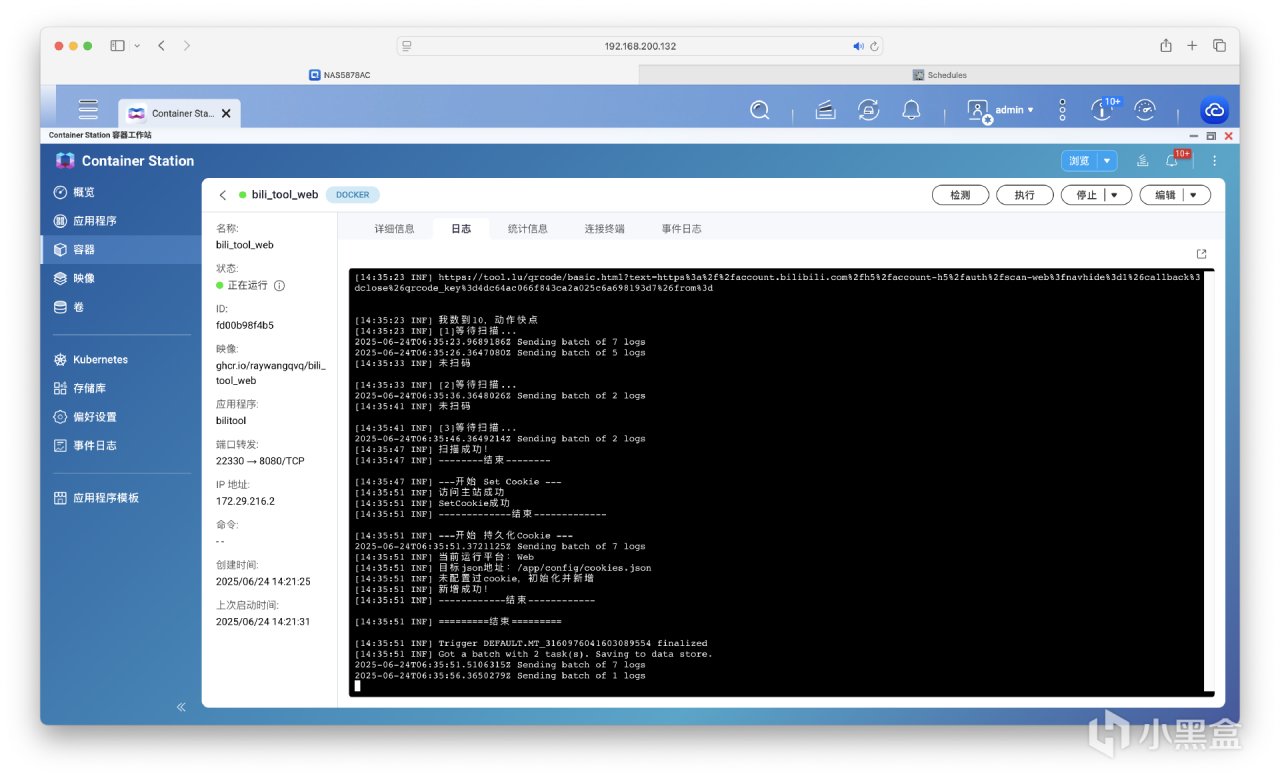Open external devices sync icon
The width and height of the screenshot is (1280, 778).
[868, 110]
